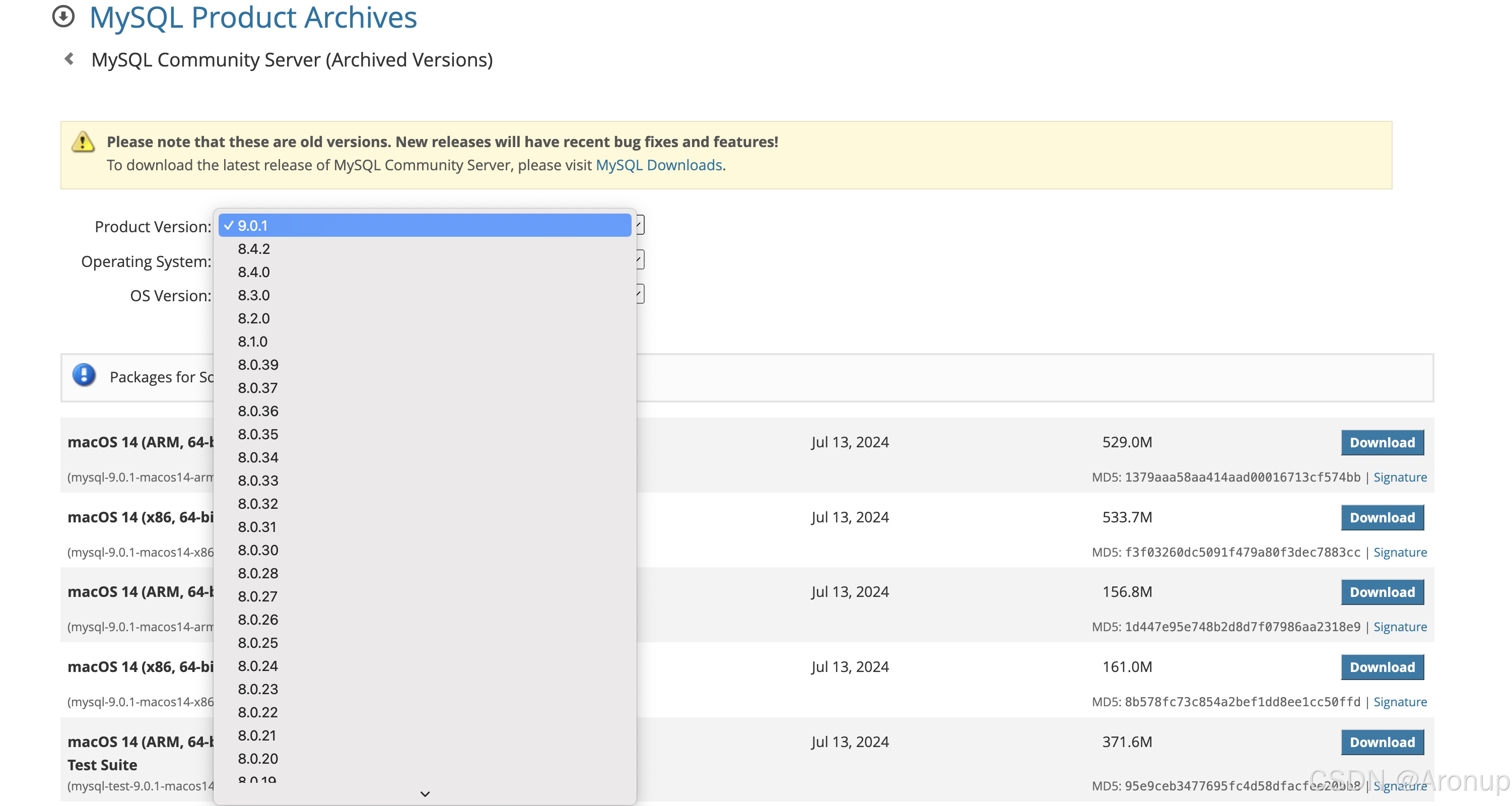Click the MySQL Product Archives heading

[x=253, y=18]
